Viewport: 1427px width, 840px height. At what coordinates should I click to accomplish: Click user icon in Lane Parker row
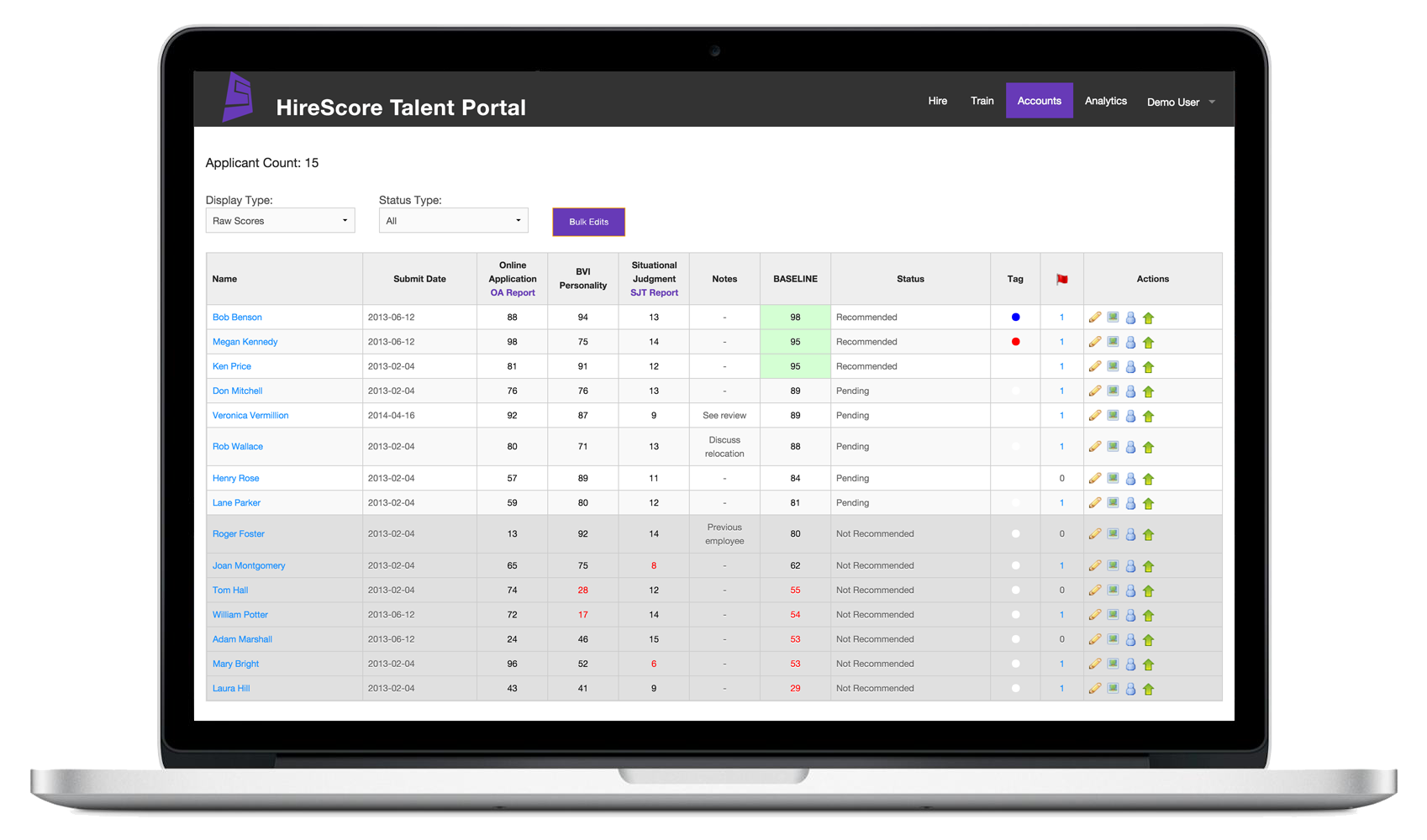pyautogui.click(x=1130, y=503)
